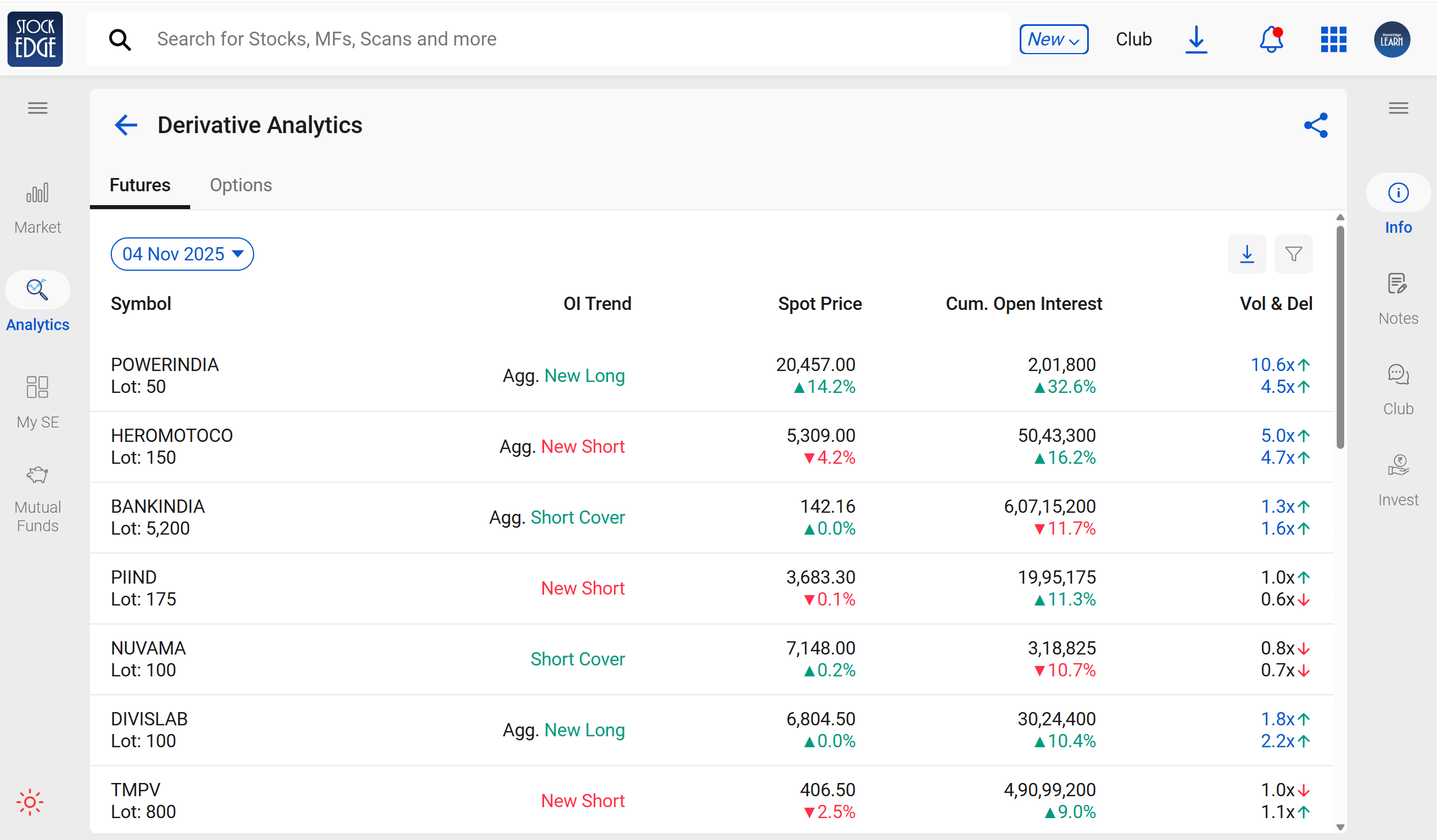Go back using the left arrow
1437x840 pixels.
[126, 125]
